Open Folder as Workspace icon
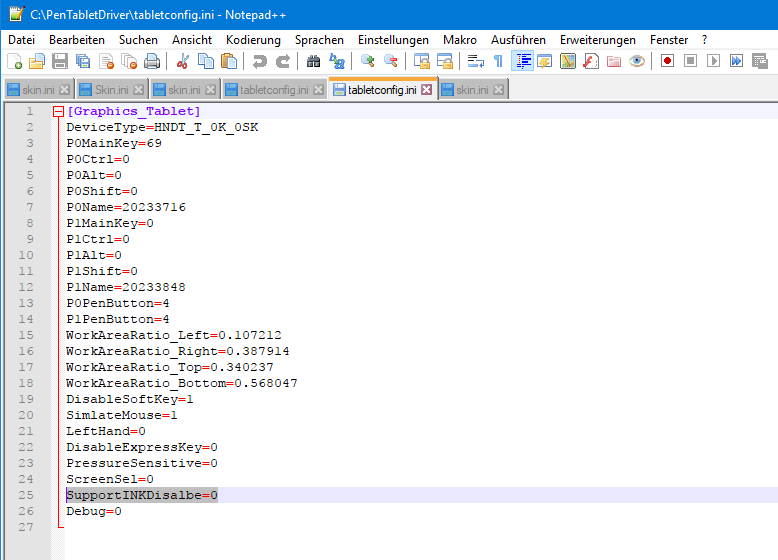 tap(614, 62)
